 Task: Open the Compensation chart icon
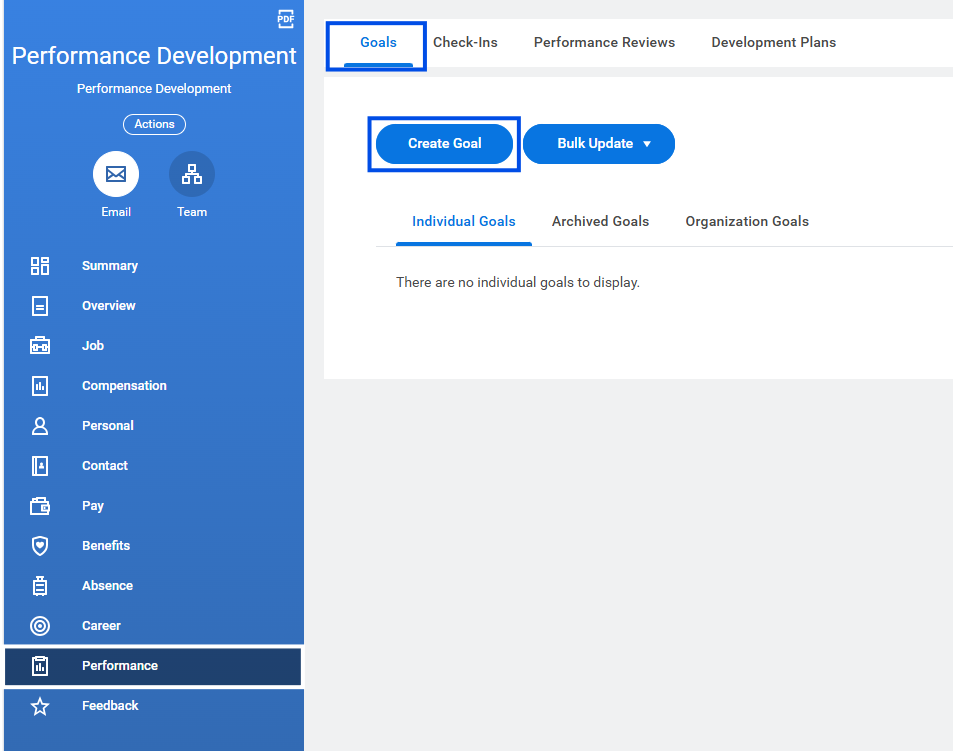point(40,386)
